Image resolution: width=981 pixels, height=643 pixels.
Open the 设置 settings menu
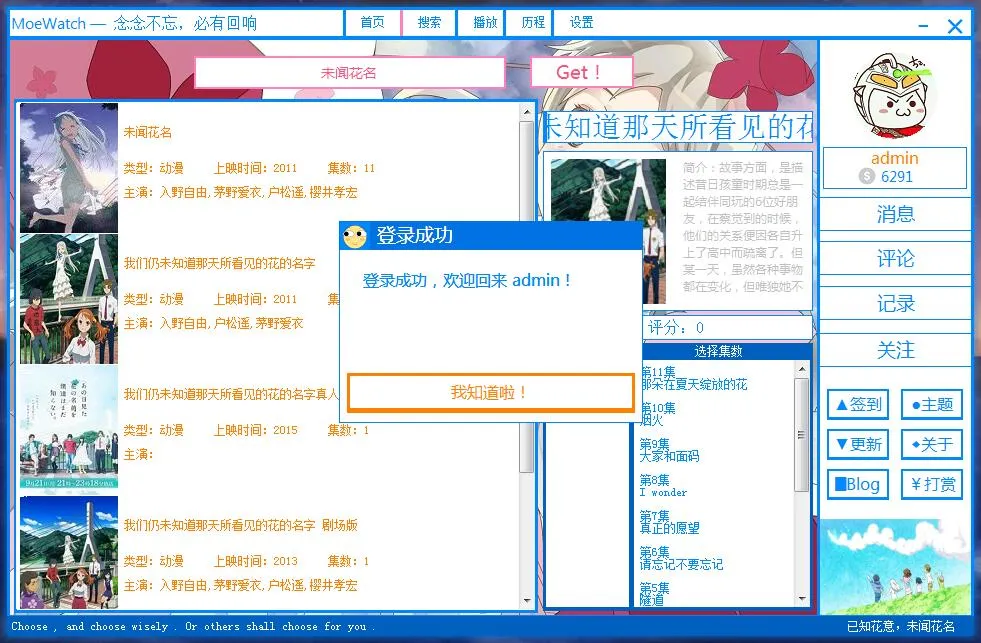pos(581,23)
